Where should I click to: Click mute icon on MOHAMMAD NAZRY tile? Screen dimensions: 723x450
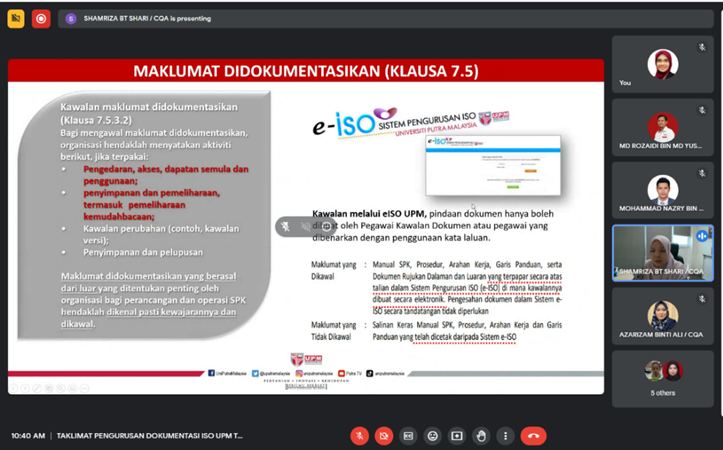pos(702,173)
